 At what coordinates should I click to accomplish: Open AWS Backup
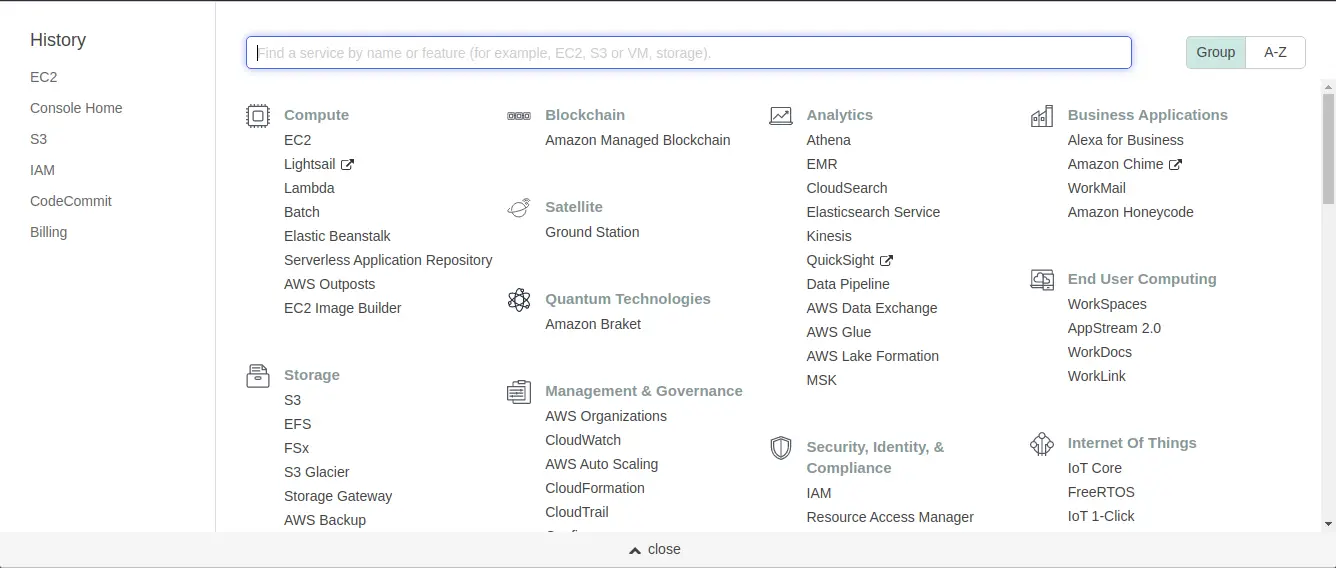point(325,520)
